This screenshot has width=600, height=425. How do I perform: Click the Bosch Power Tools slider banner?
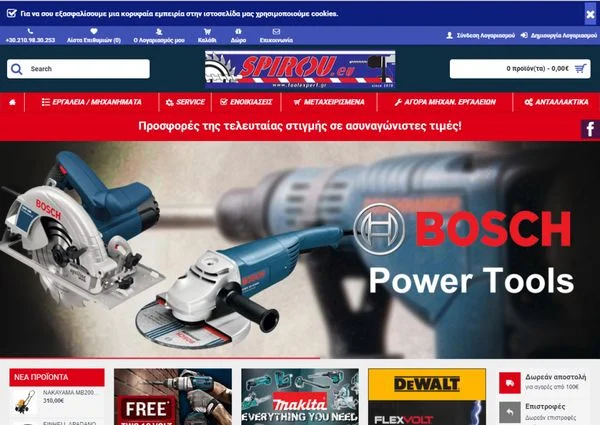click(300, 250)
